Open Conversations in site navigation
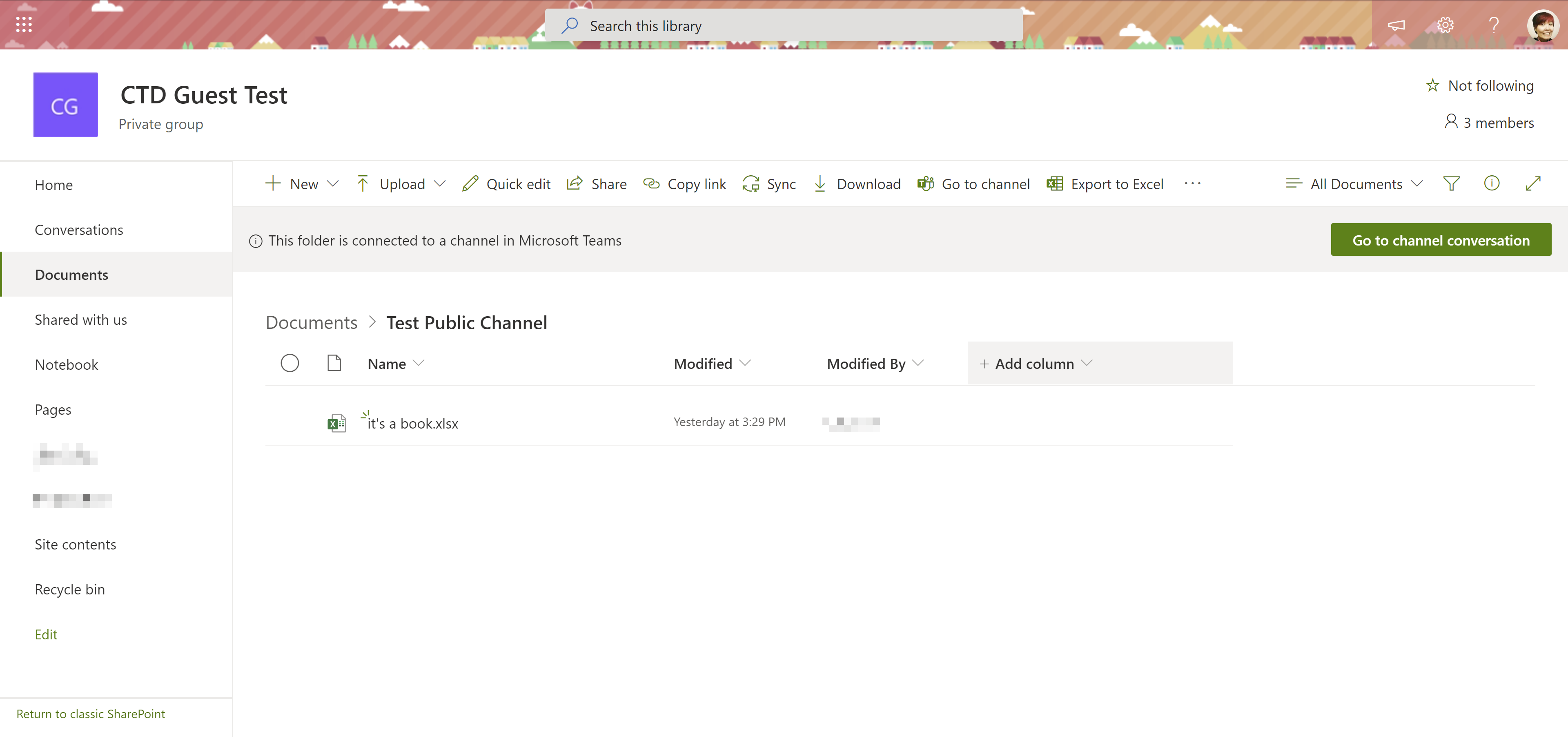The image size is (1568, 737). 79,230
